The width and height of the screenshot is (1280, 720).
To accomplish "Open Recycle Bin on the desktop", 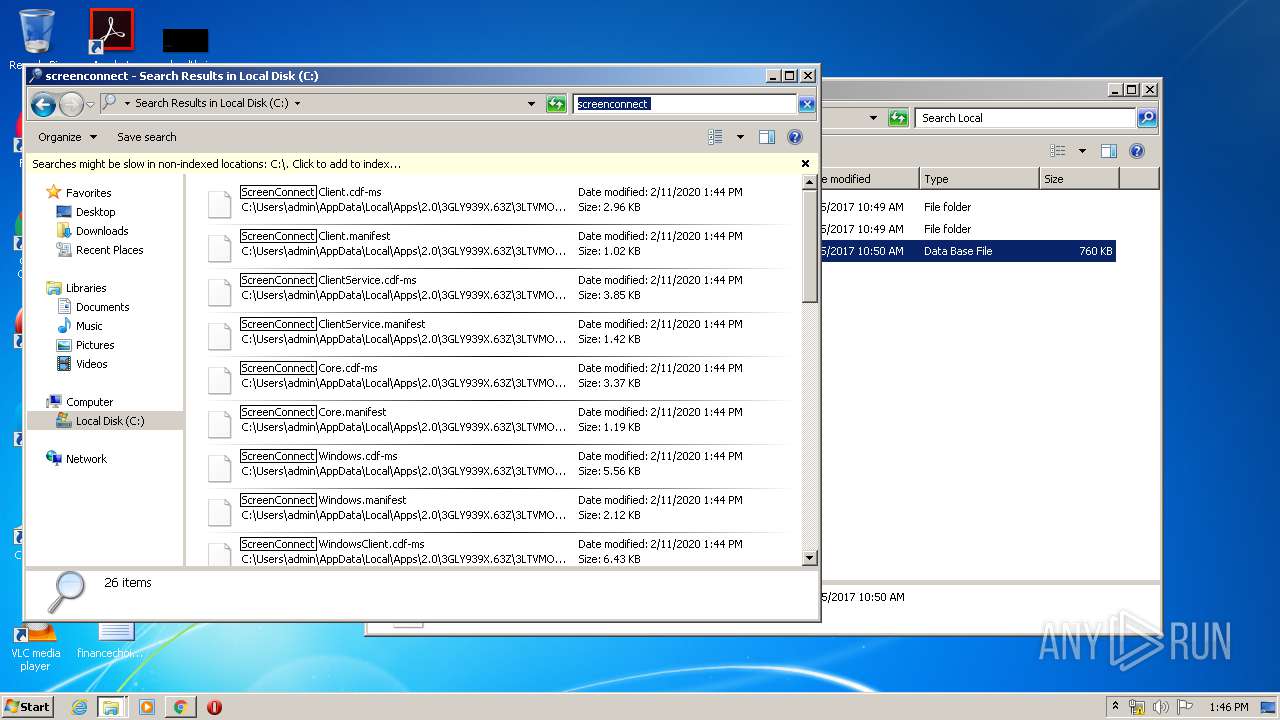I will click(37, 32).
